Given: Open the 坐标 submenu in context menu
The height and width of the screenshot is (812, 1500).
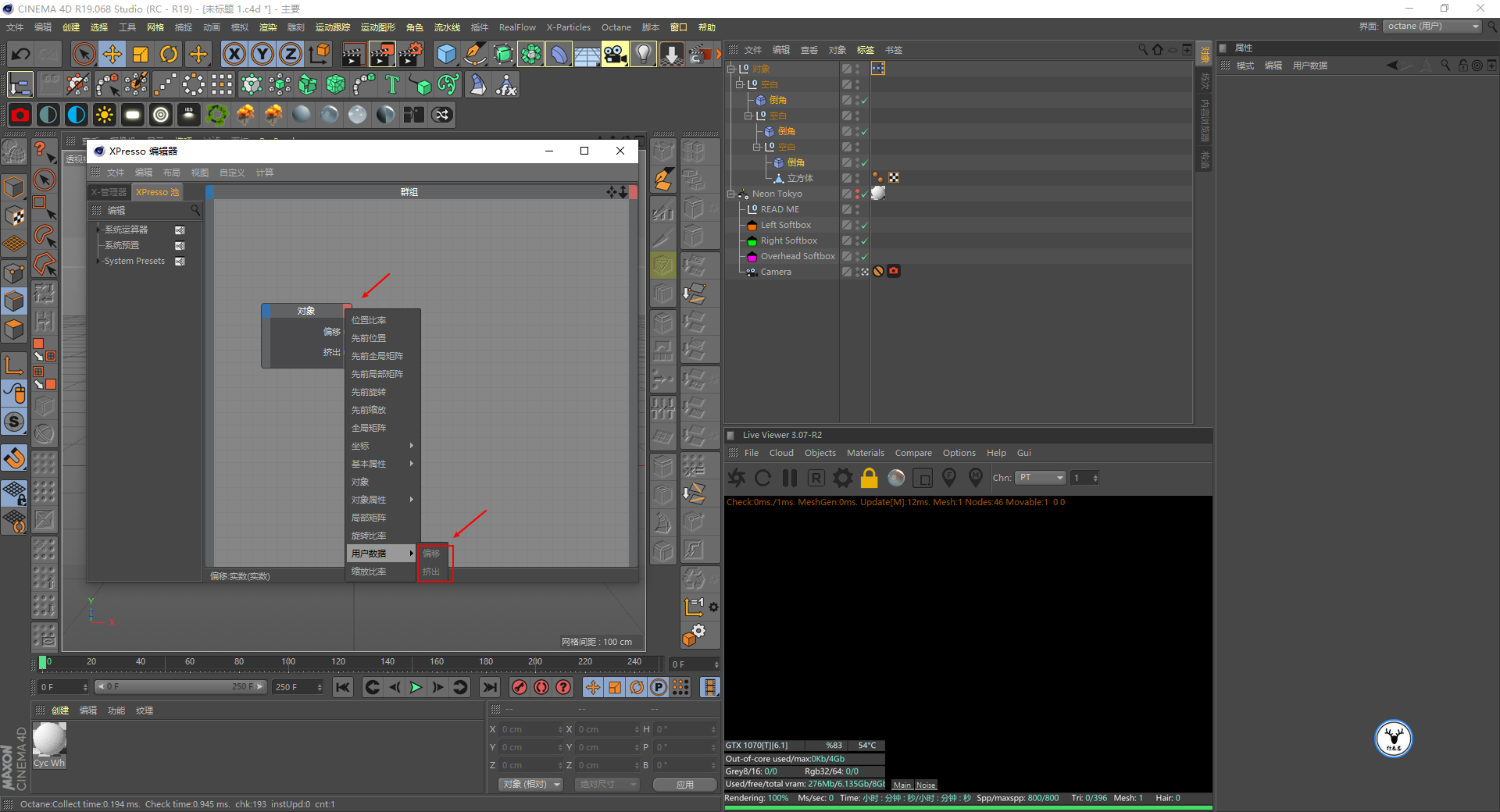Looking at the screenshot, I should pos(383,446).
